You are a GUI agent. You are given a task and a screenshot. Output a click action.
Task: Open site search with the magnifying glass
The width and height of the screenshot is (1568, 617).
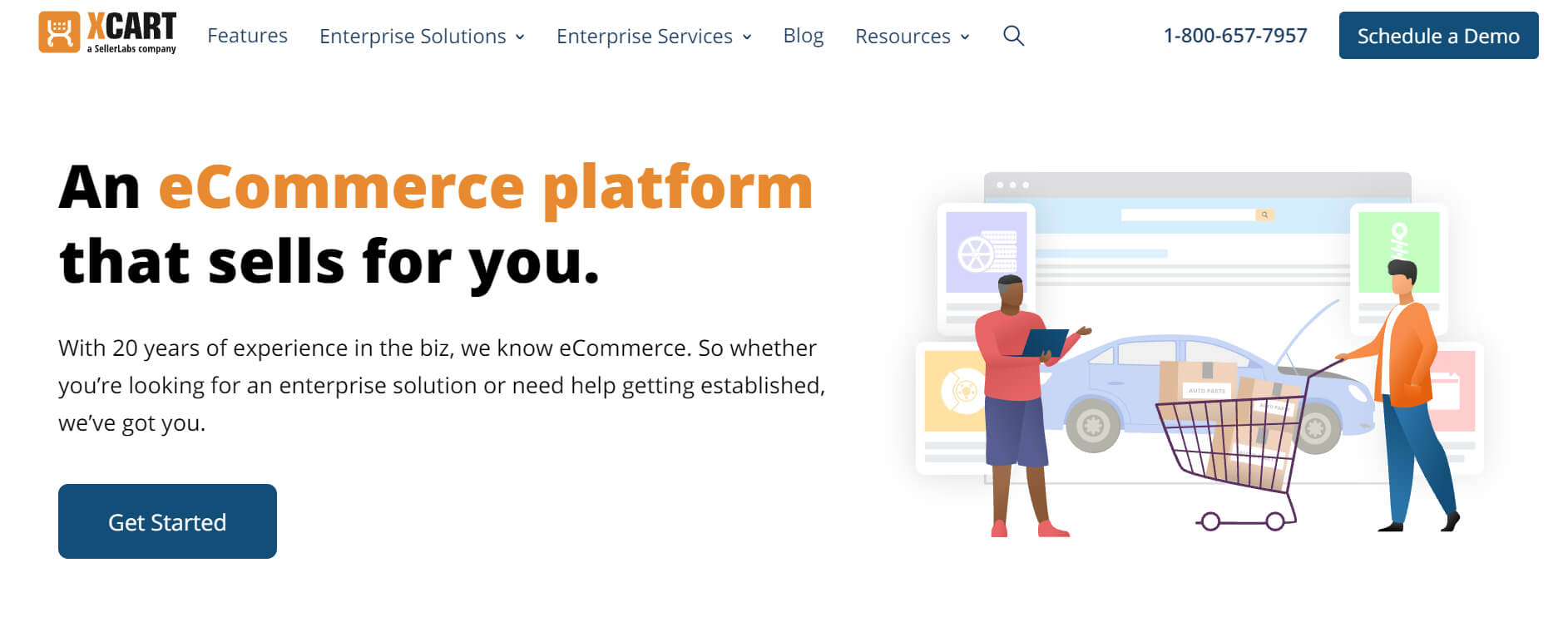(1013, 36)
